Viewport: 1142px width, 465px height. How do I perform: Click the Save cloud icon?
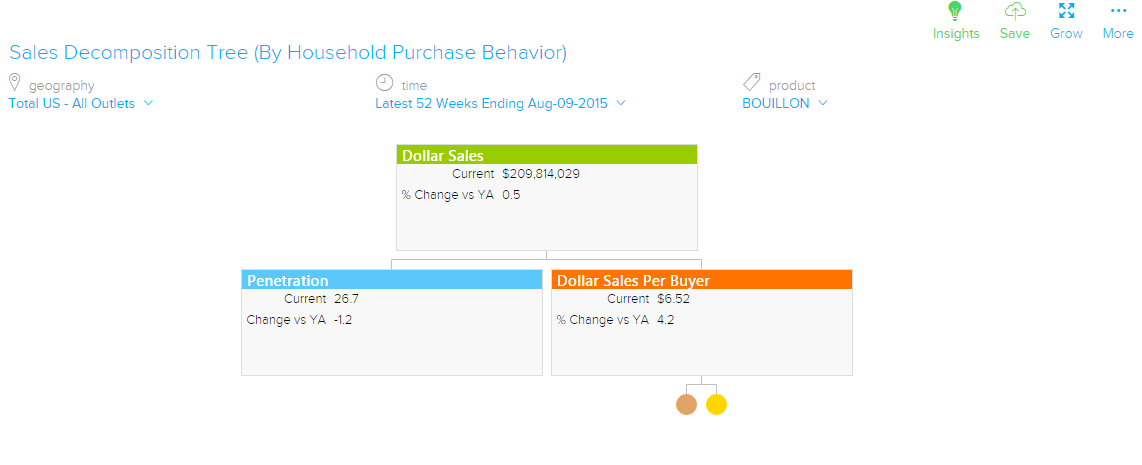(x=1015, y=11)
